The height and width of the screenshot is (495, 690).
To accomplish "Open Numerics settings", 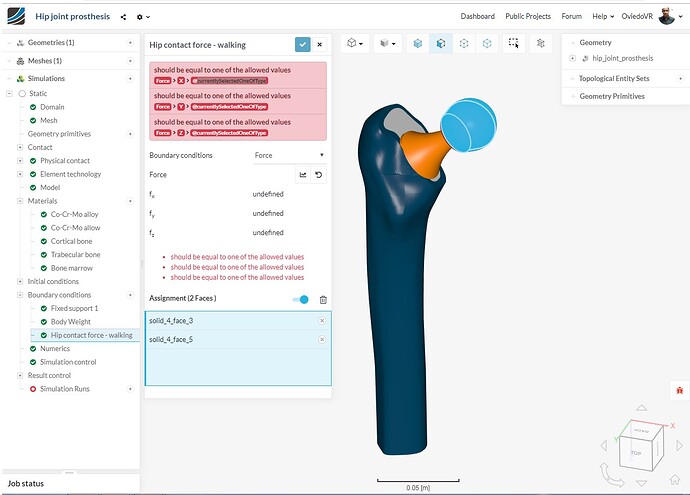I will pyautogui.click(x=55, y=348).
